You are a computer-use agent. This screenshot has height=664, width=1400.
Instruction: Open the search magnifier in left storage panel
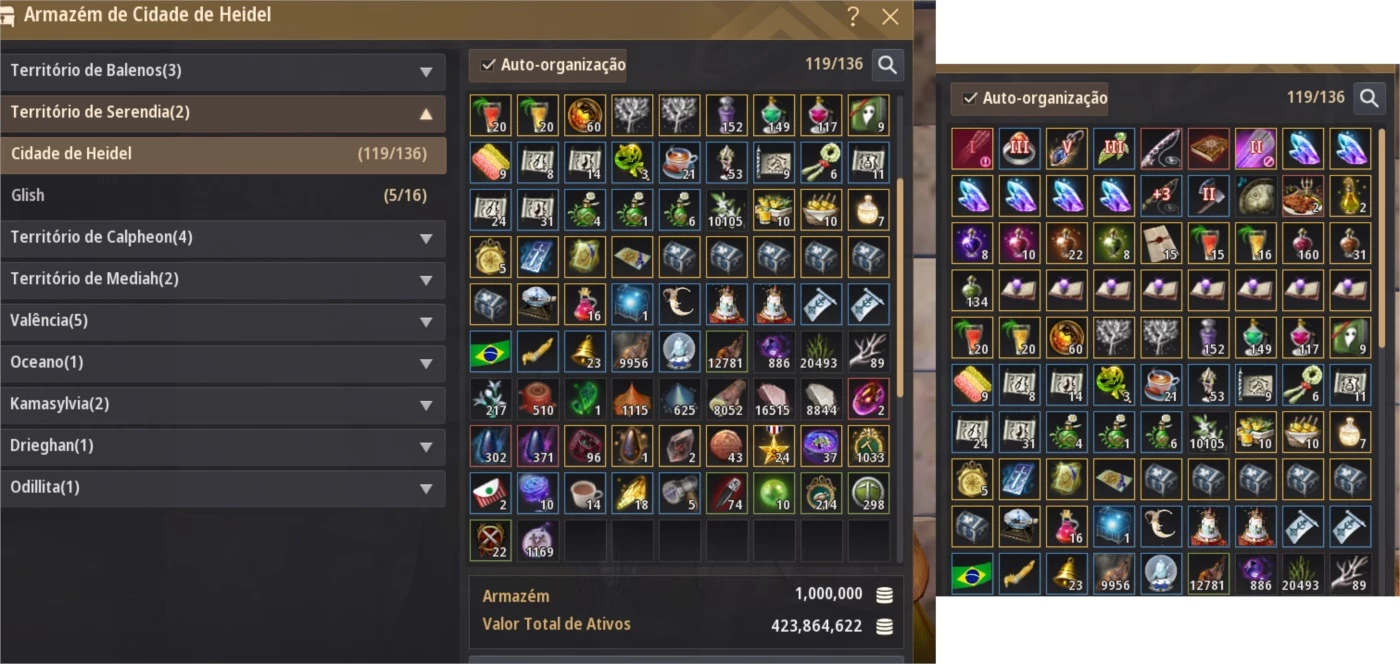[887, 65]
